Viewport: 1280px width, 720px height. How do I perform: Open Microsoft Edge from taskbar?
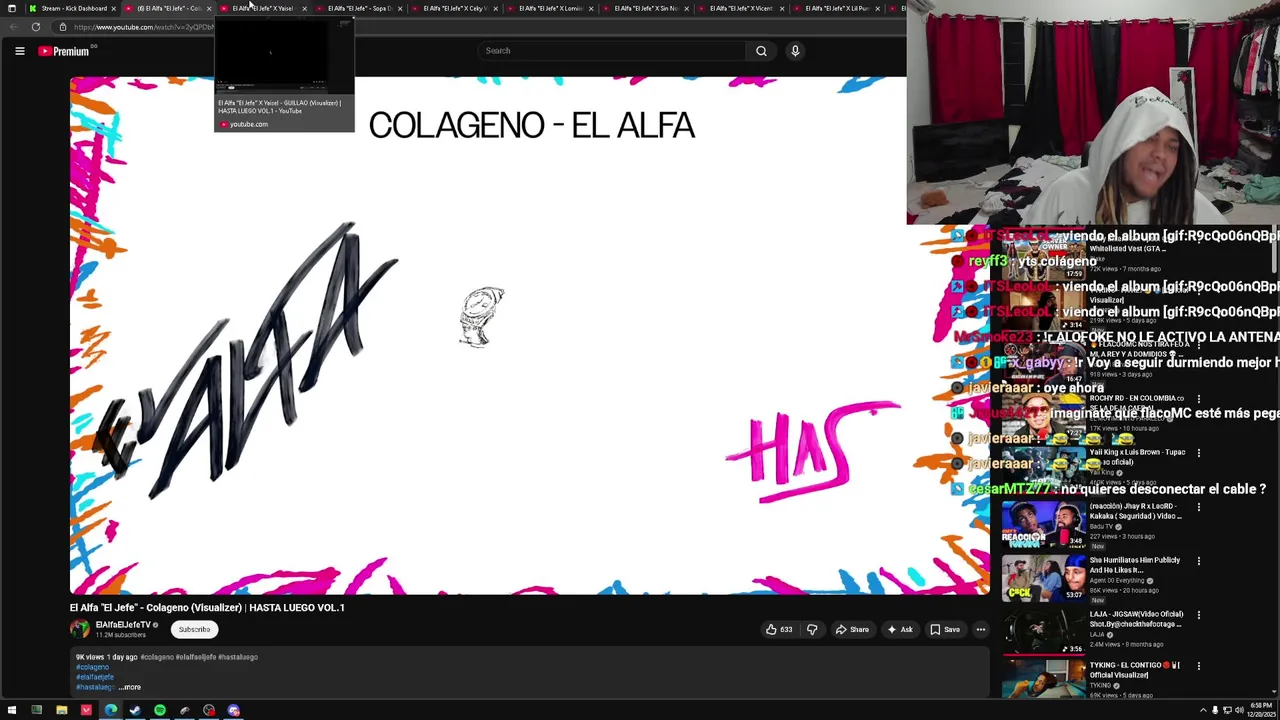tap(110, 711)
